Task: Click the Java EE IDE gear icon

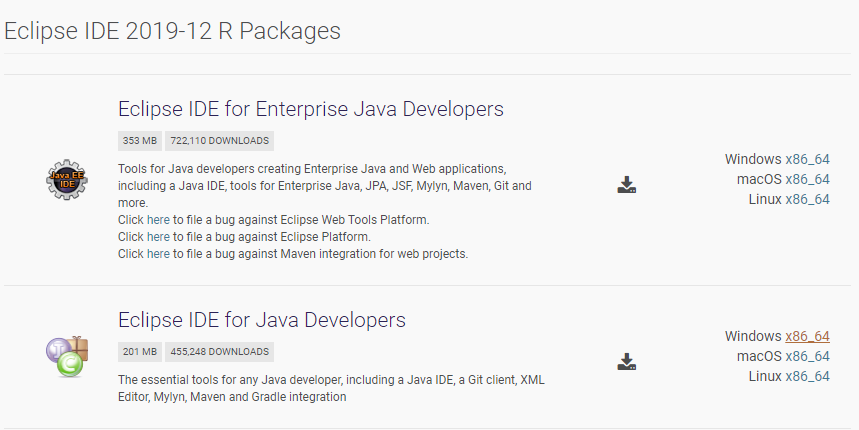Action: click(67, 180)
